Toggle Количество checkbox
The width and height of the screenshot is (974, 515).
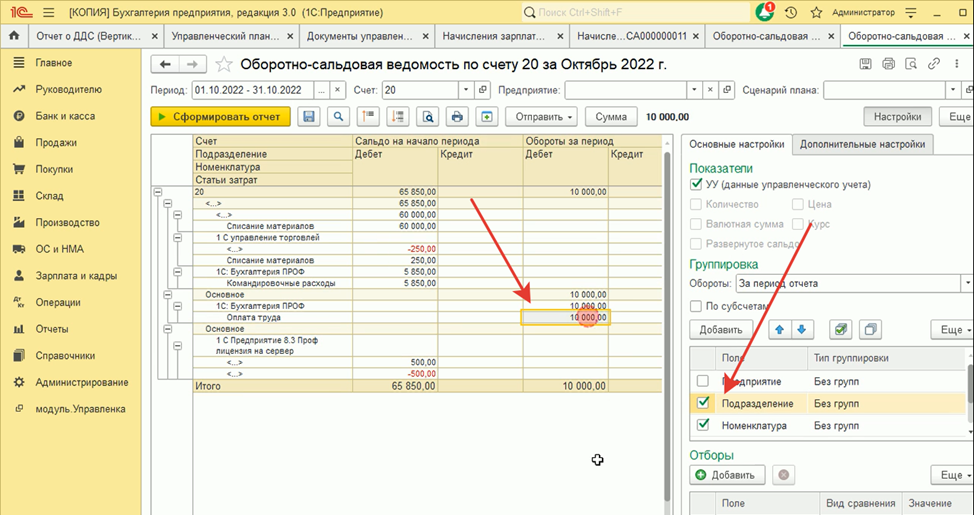tap(696, 204)
